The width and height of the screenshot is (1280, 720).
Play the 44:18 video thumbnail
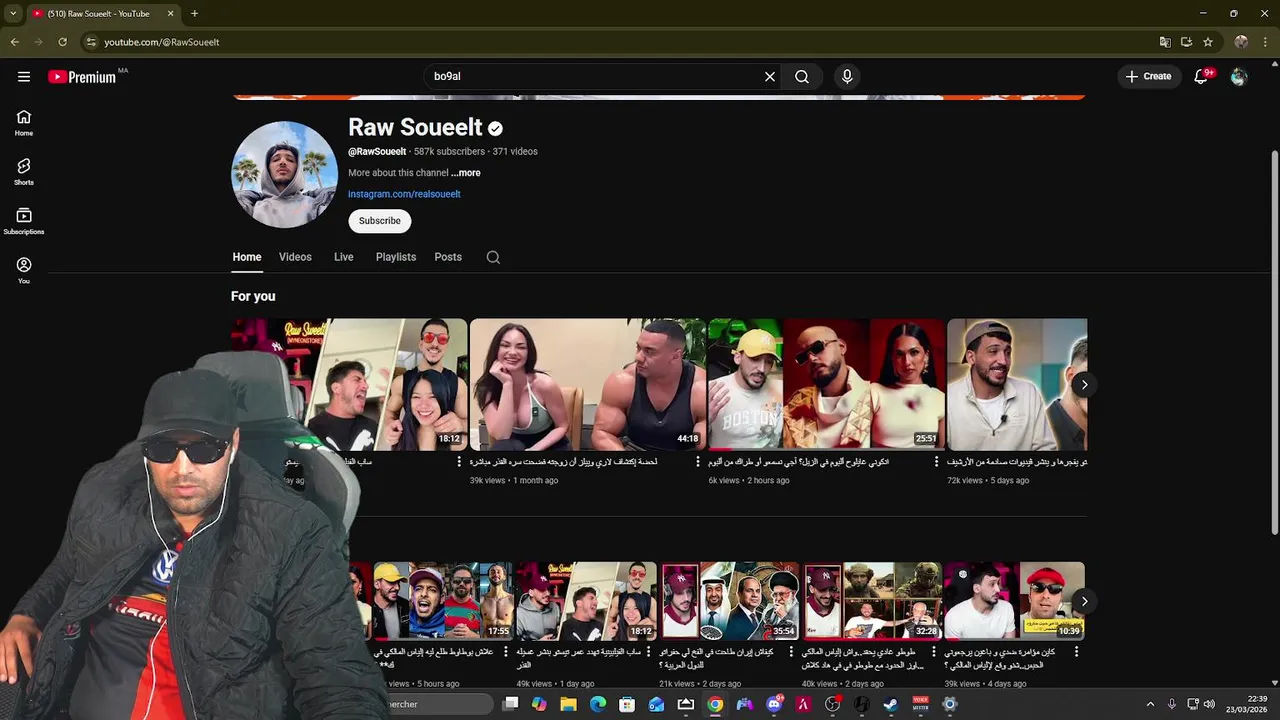coord(588,384)
